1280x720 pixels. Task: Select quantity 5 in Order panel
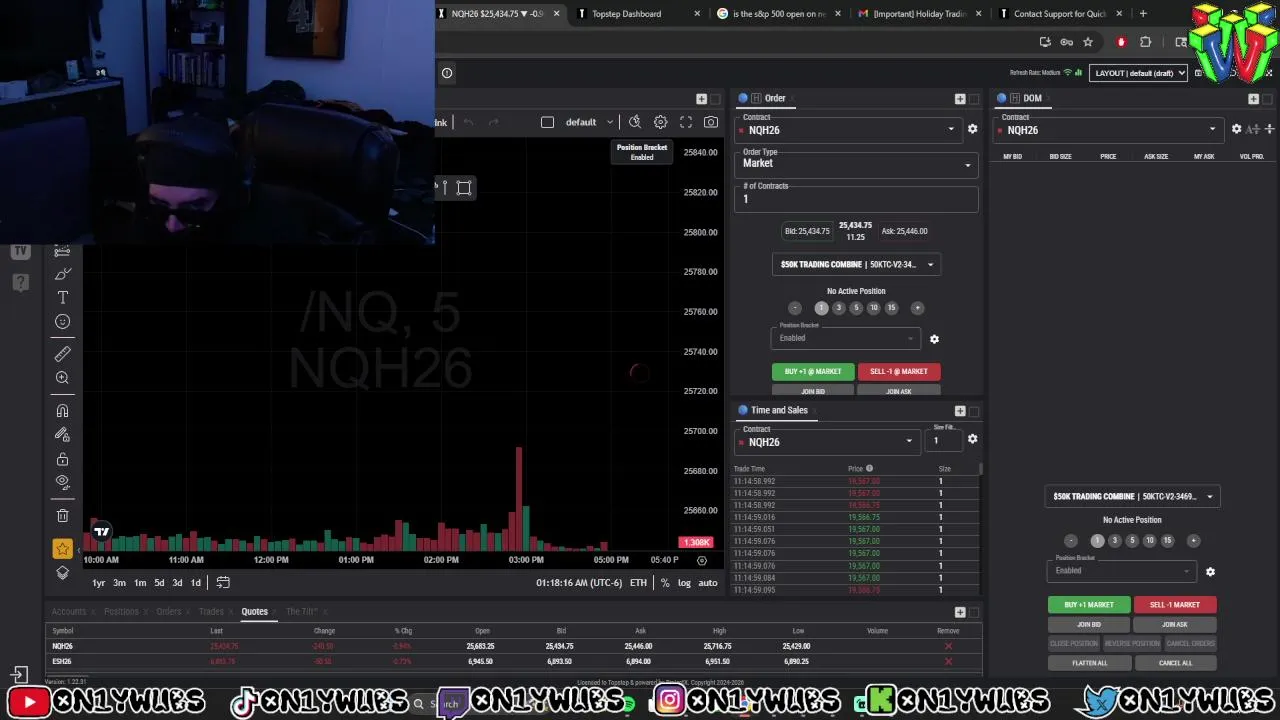856,308
